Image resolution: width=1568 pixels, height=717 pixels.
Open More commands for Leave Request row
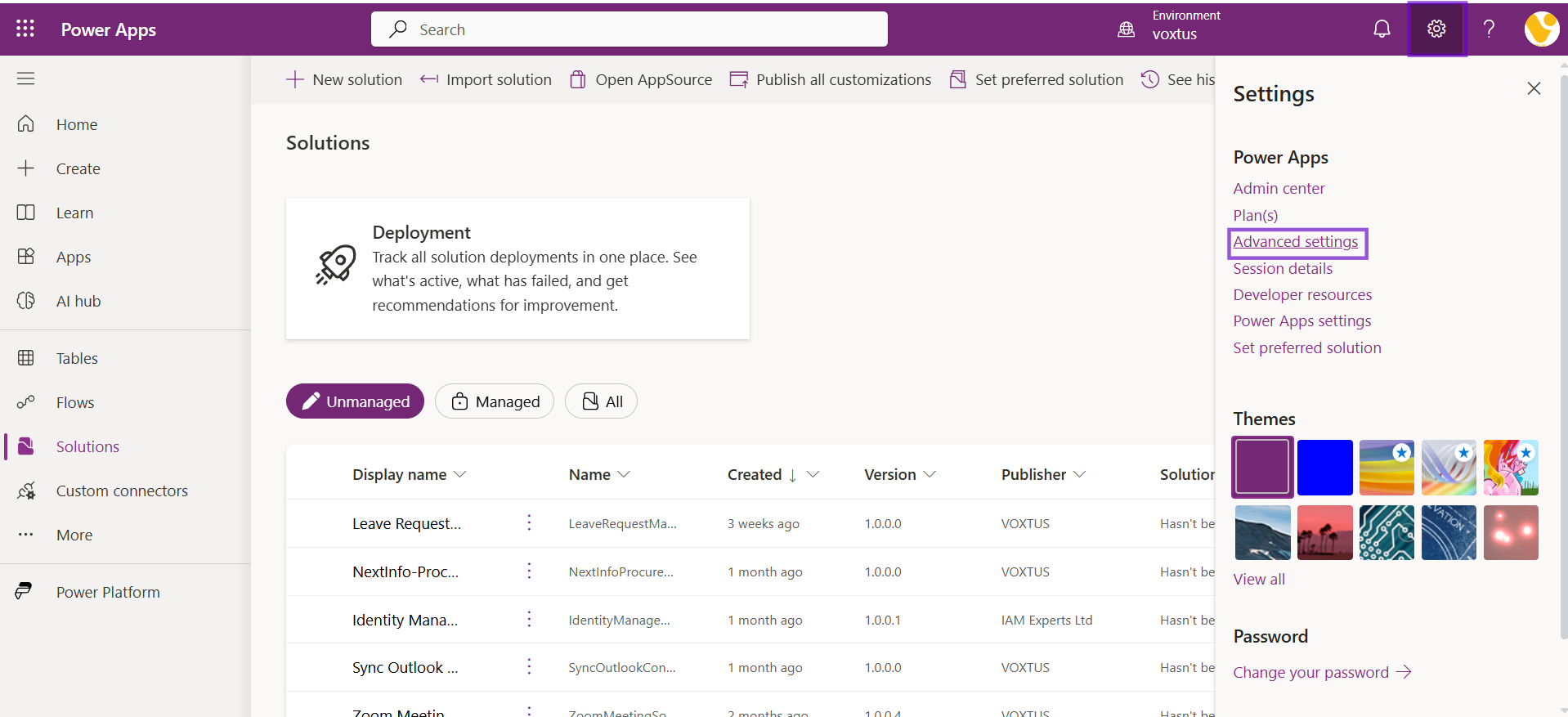529,522
